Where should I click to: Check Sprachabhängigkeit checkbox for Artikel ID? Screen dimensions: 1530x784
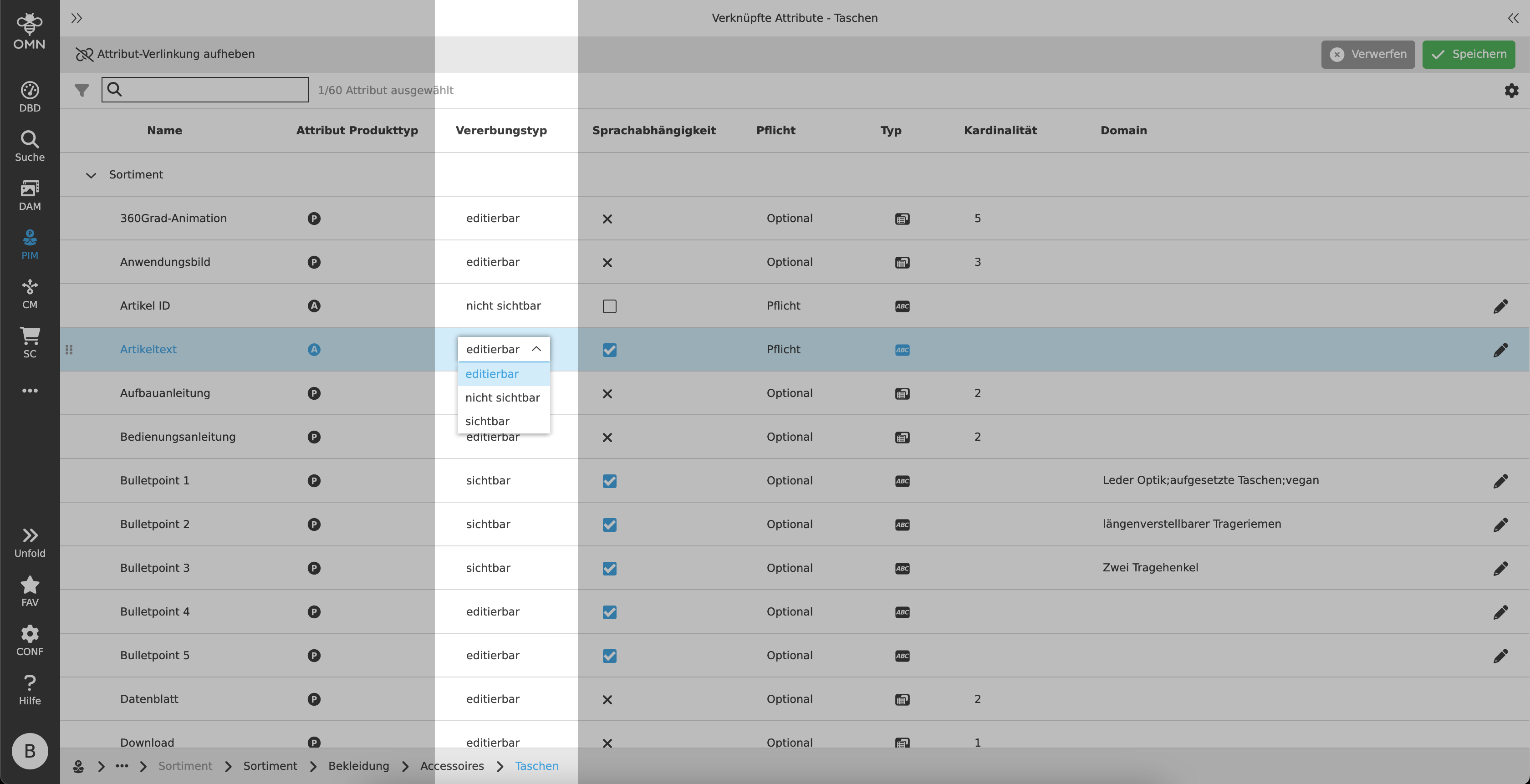(609, 306)
